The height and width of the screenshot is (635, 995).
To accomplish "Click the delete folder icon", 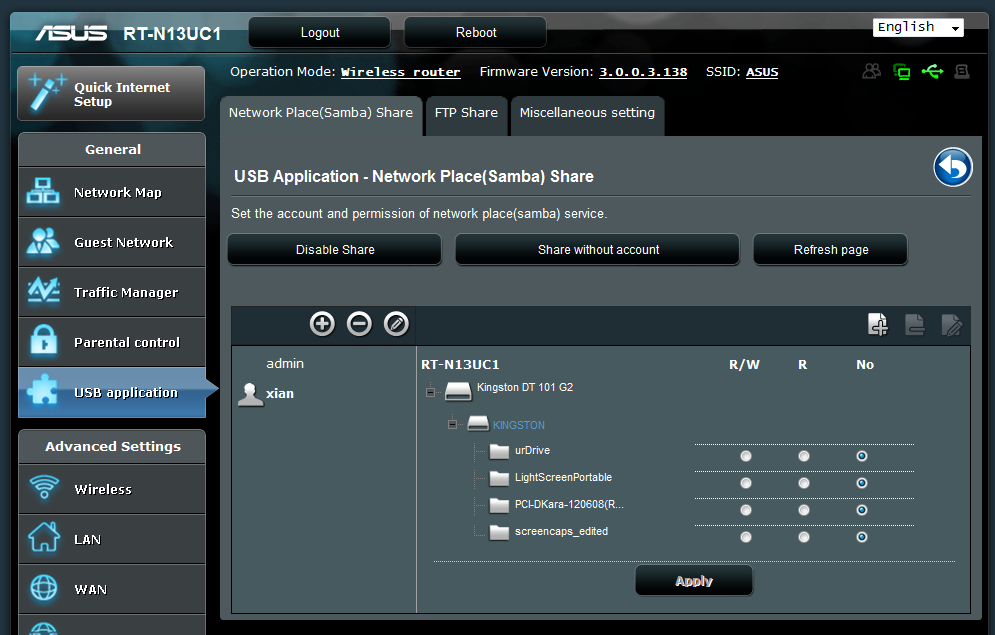I will (x=914, y=324).
